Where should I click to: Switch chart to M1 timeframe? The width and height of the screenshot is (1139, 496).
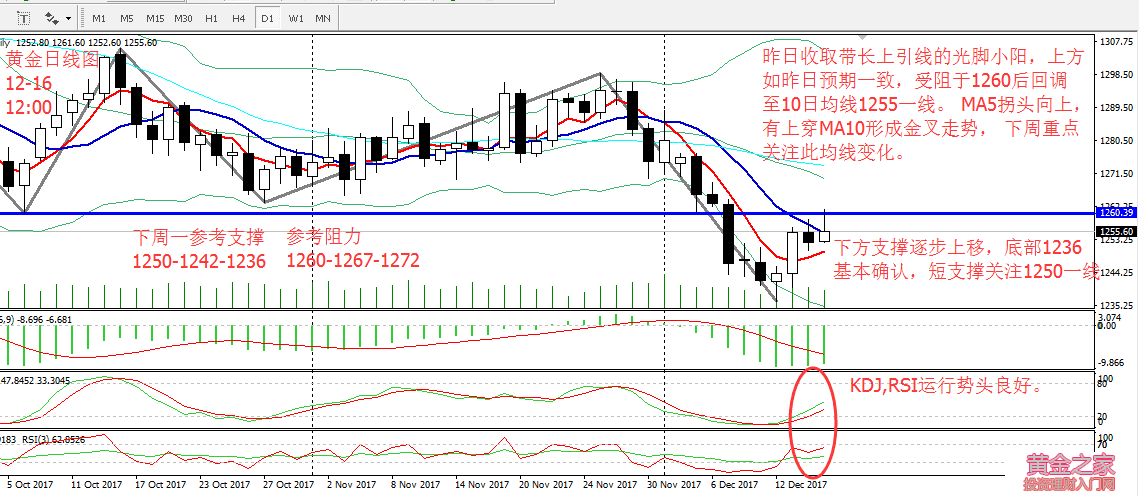(98, 18)
